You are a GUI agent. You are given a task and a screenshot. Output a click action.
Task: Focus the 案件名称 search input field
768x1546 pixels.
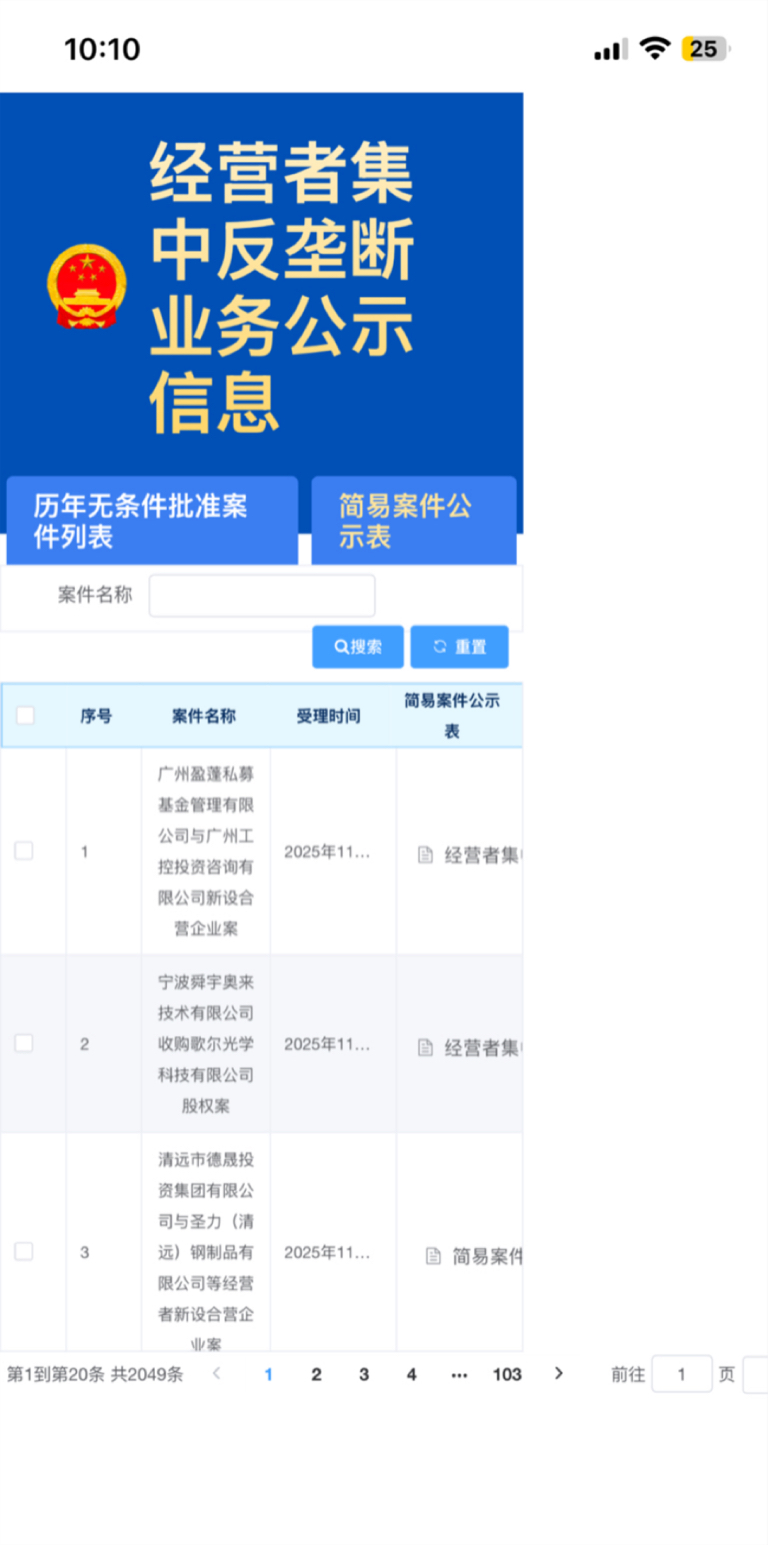click(262, 596)
